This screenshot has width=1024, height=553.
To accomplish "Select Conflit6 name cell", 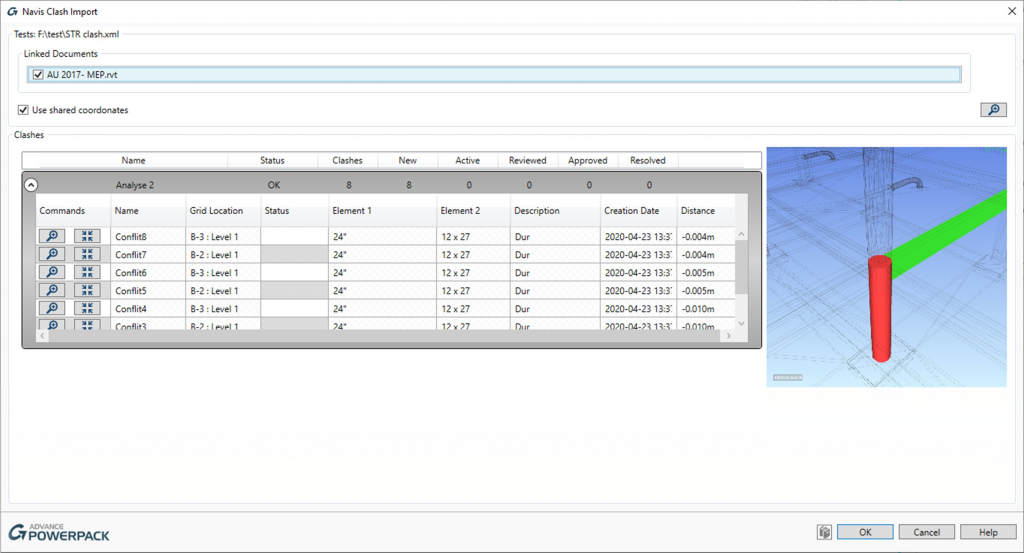I will tap(148, 272).
